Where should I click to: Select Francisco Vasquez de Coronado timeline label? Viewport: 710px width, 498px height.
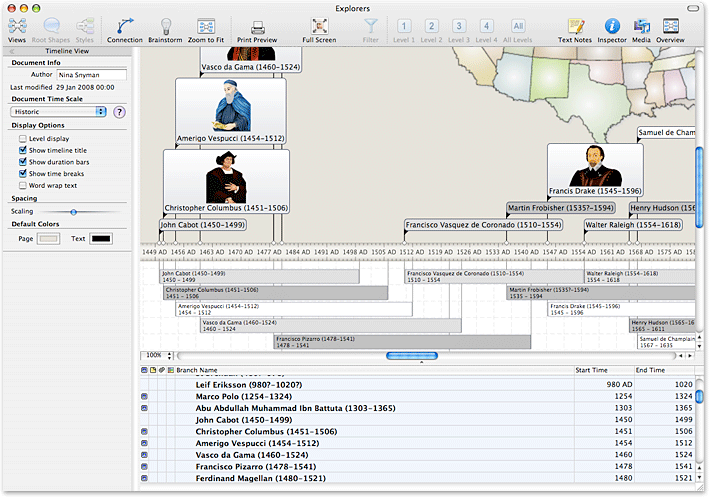484,225
